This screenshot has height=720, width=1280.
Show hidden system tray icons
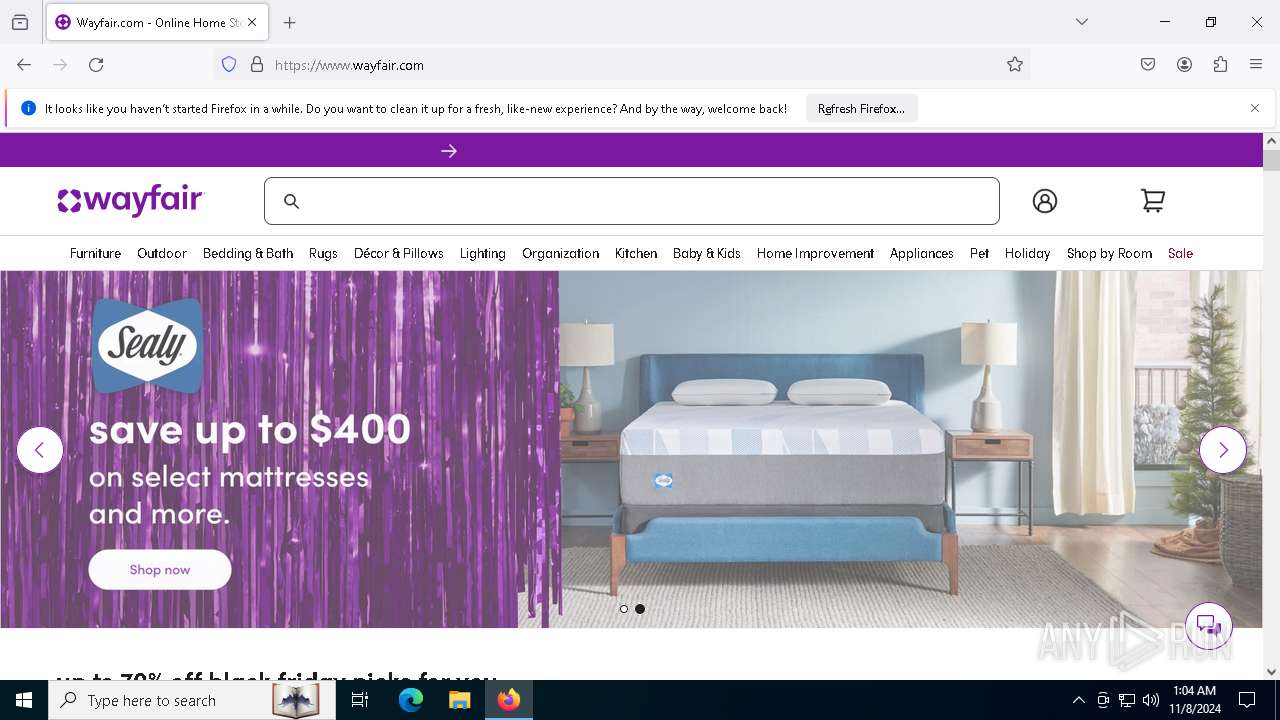1078,700
